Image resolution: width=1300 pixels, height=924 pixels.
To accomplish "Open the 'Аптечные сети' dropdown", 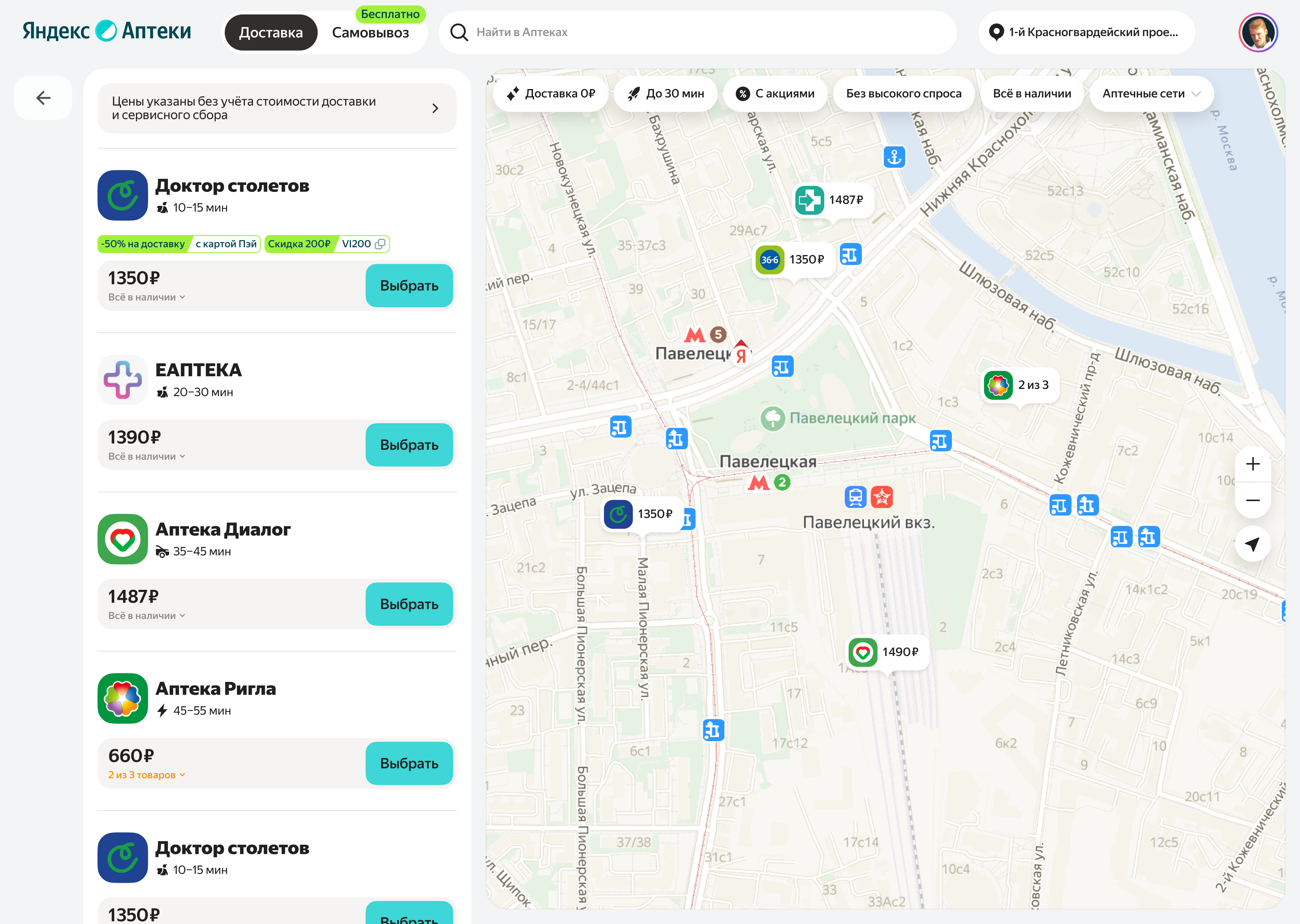I will click(x=1151, y=94).
